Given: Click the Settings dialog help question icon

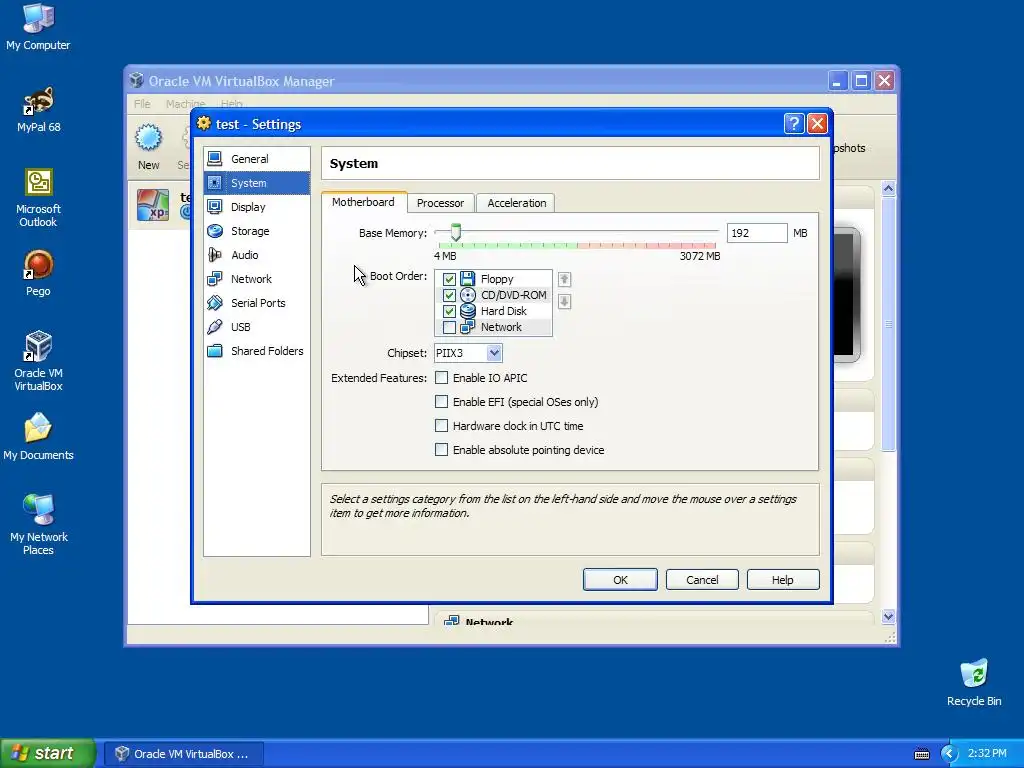Looking at the screenshot, I should pos(793,123).
